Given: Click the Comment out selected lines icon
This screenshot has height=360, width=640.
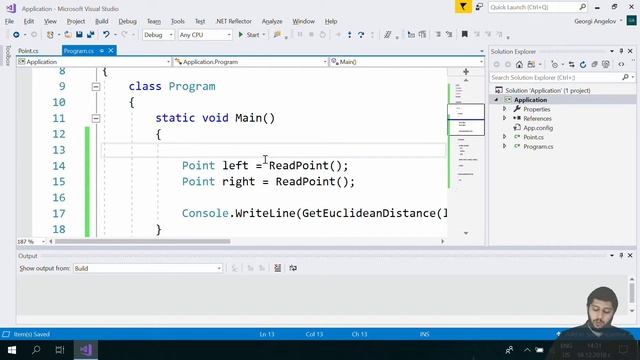Looking at the screenshot, I should click(438, 34).
